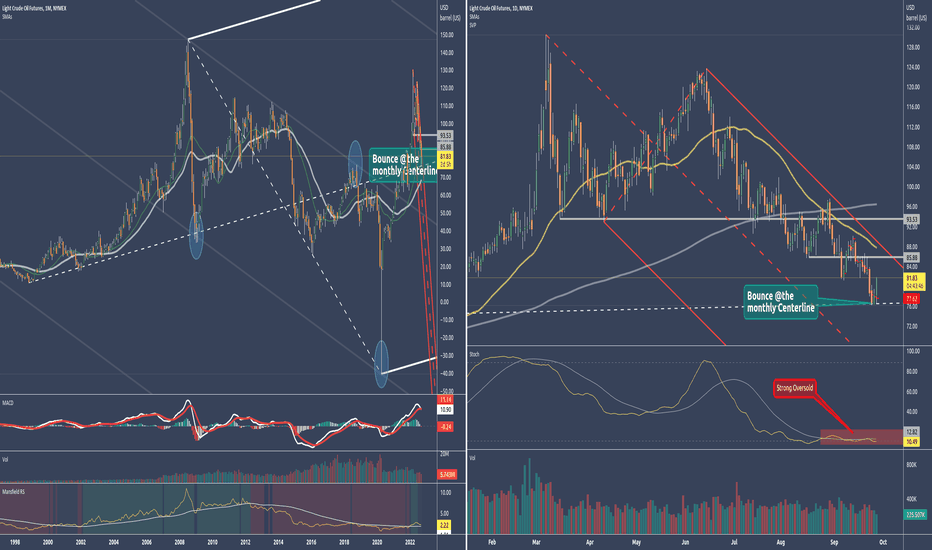Click the yellow 2.22 Mansfield RS value
The image size is (932, 550).
(x=445, y=525)
